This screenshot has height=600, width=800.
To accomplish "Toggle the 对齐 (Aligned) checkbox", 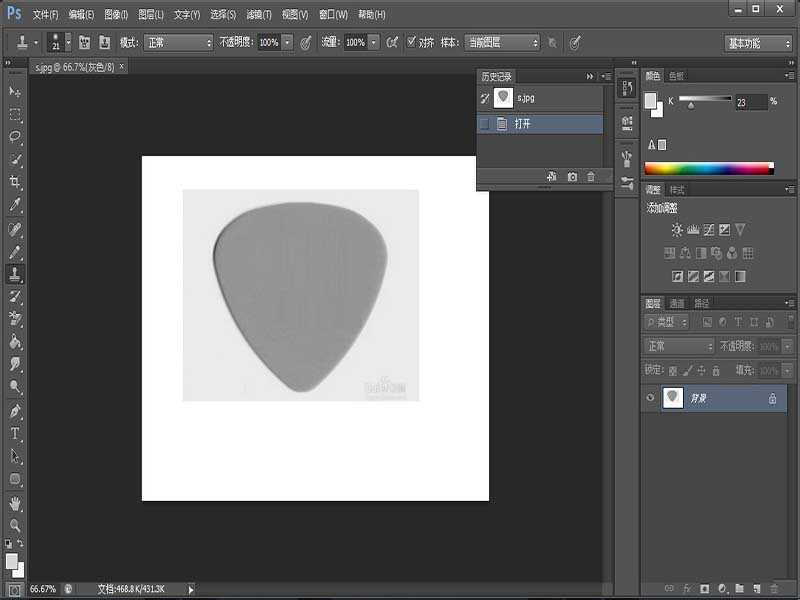I will pyautogui.click(x=412, y=43).
